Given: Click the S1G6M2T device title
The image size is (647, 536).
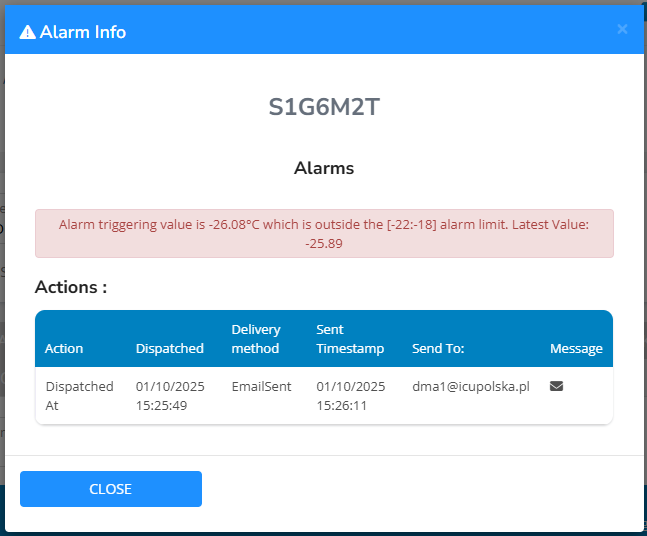Looking at the screenshot, I should [x=324, y=107].
